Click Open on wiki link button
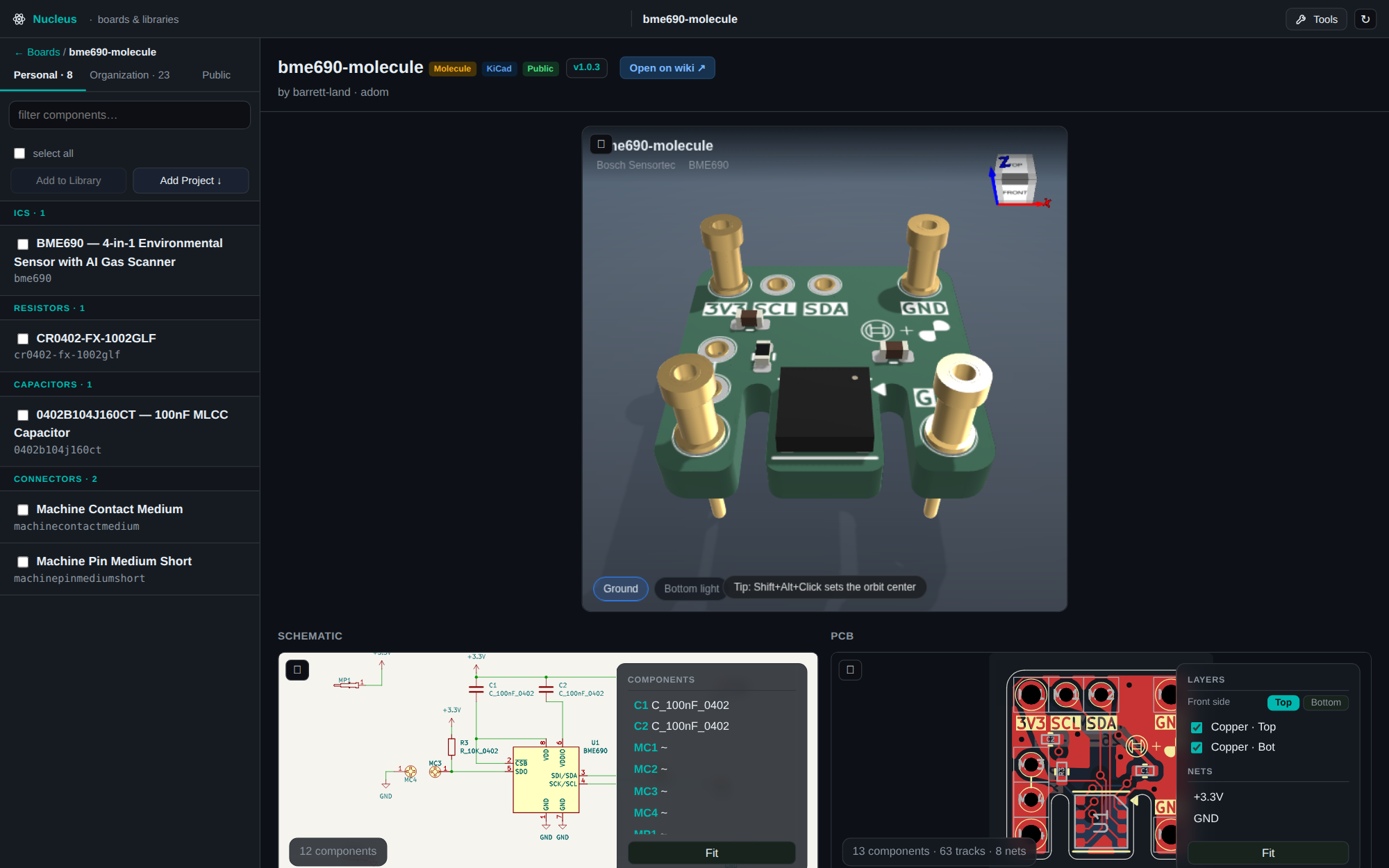Screen dimensions: 1389x868 click(x=667, y=68)
